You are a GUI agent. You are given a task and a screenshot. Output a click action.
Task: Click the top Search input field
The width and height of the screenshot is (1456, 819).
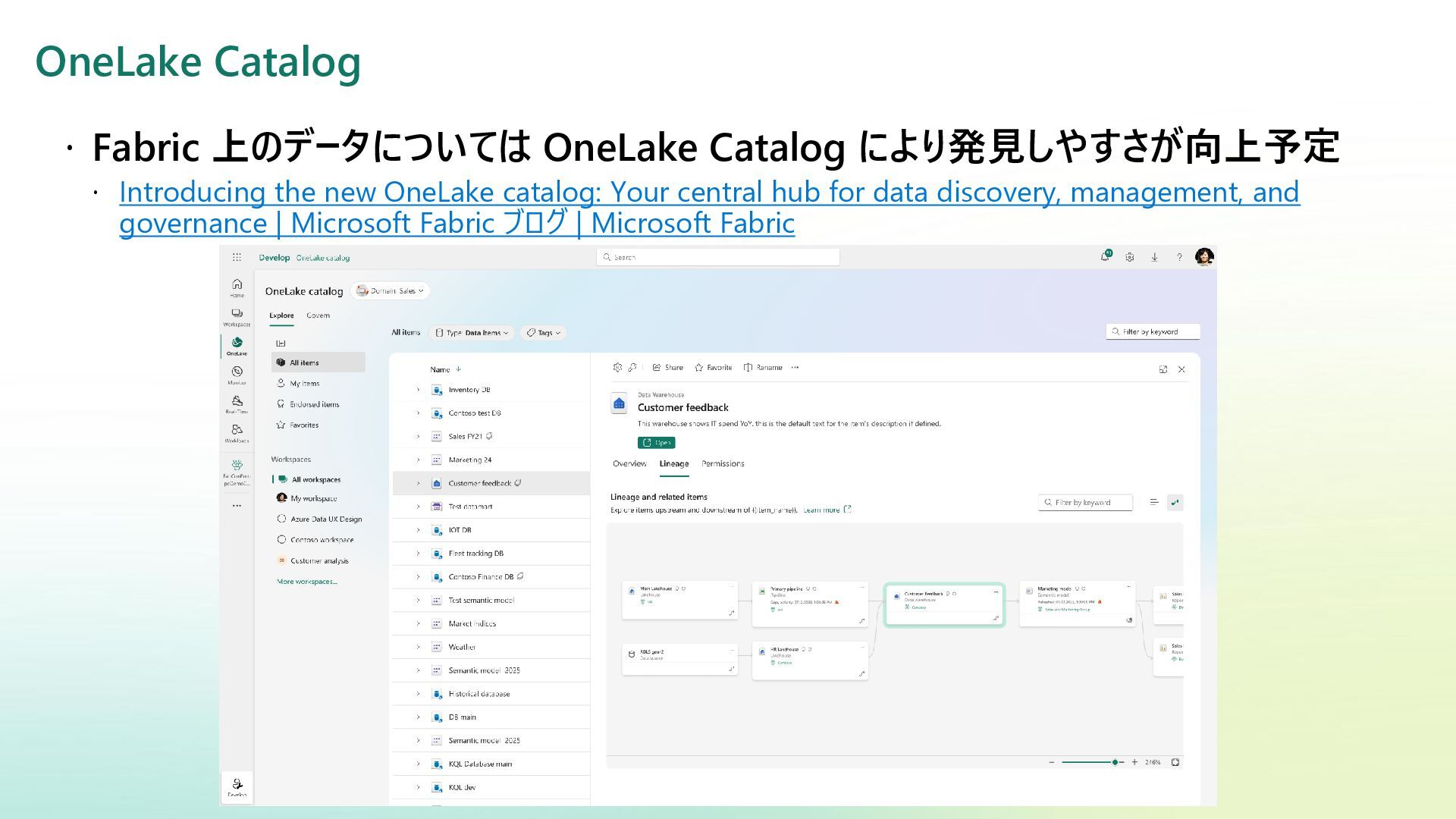(x=718, y=257)
